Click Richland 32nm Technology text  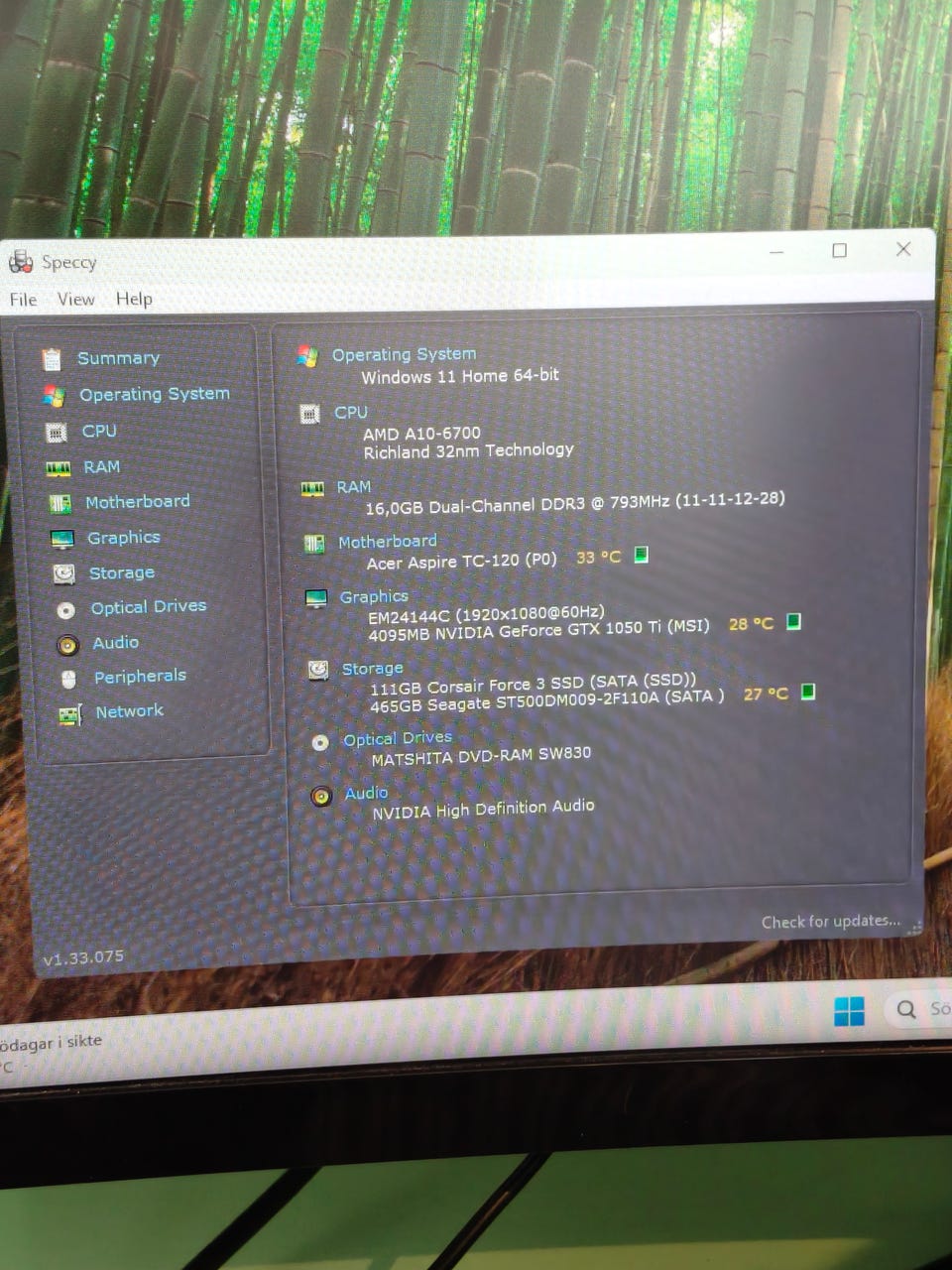click(x=468, y=450)
